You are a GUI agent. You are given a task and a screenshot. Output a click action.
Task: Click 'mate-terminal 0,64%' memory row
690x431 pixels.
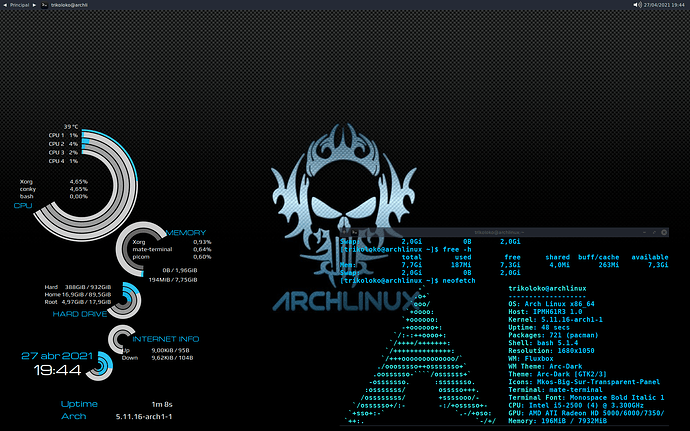point(172,249)
